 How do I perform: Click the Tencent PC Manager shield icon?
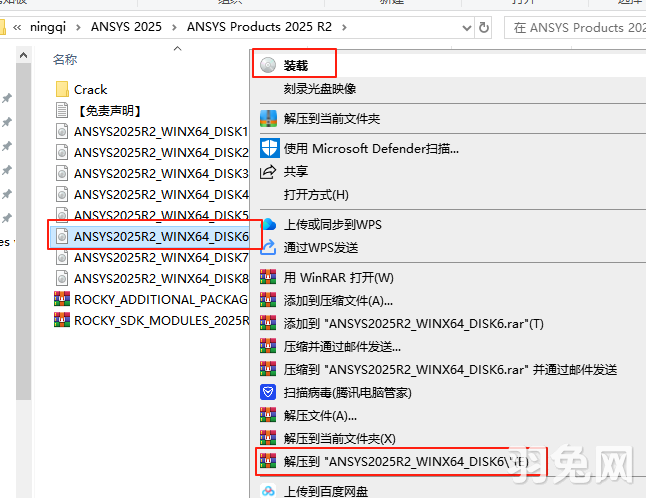268,392
